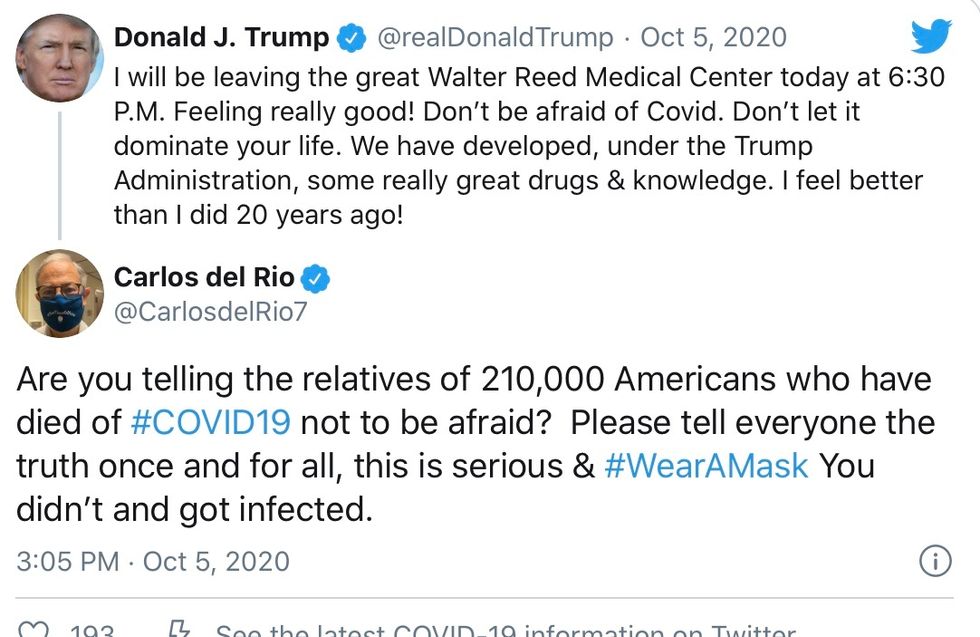Screen dimensions: 980x637
Task: Click Carlos del Rio's verified badge
Action: (316, 278)
